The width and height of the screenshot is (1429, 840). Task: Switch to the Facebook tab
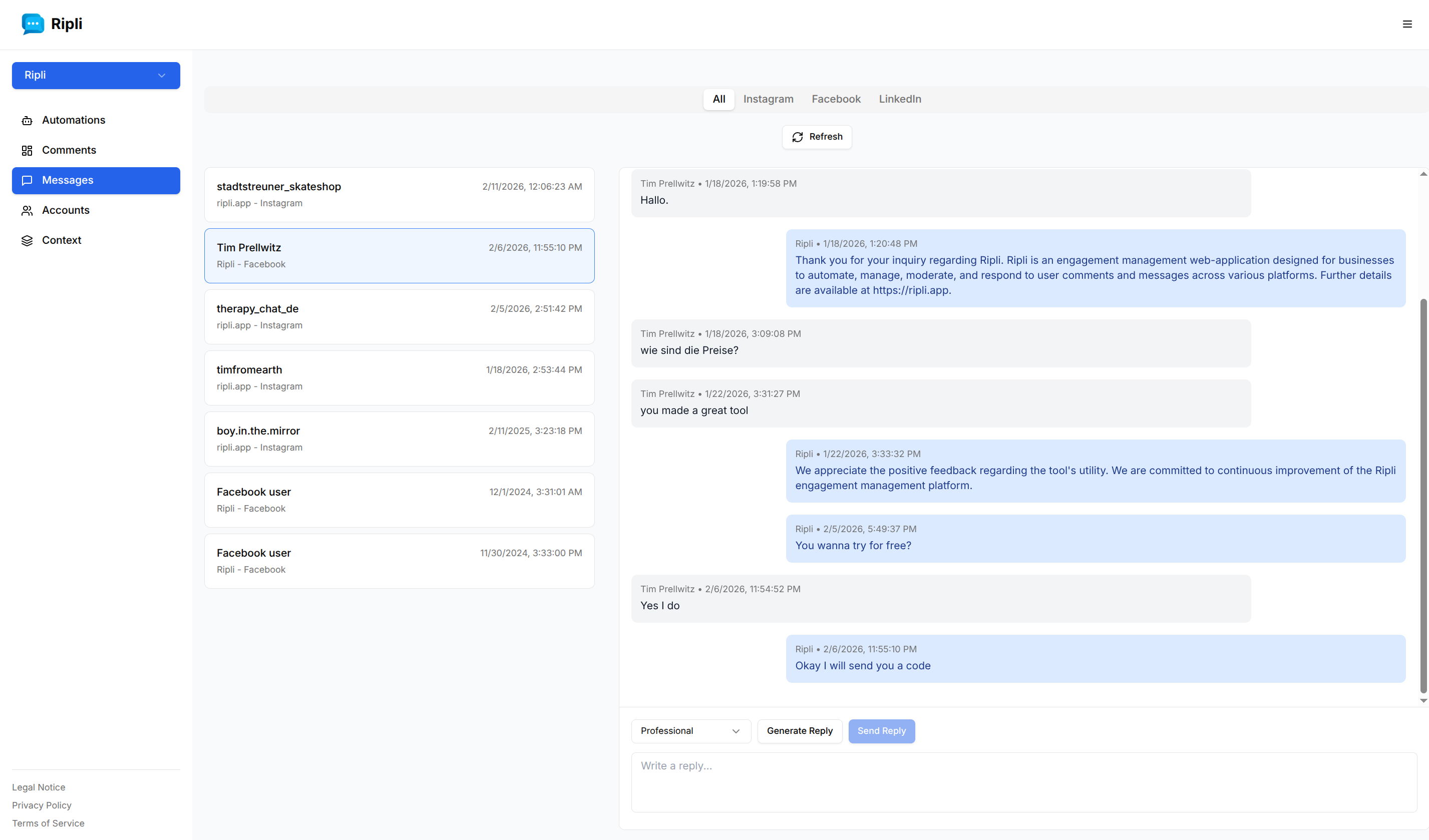836,99
